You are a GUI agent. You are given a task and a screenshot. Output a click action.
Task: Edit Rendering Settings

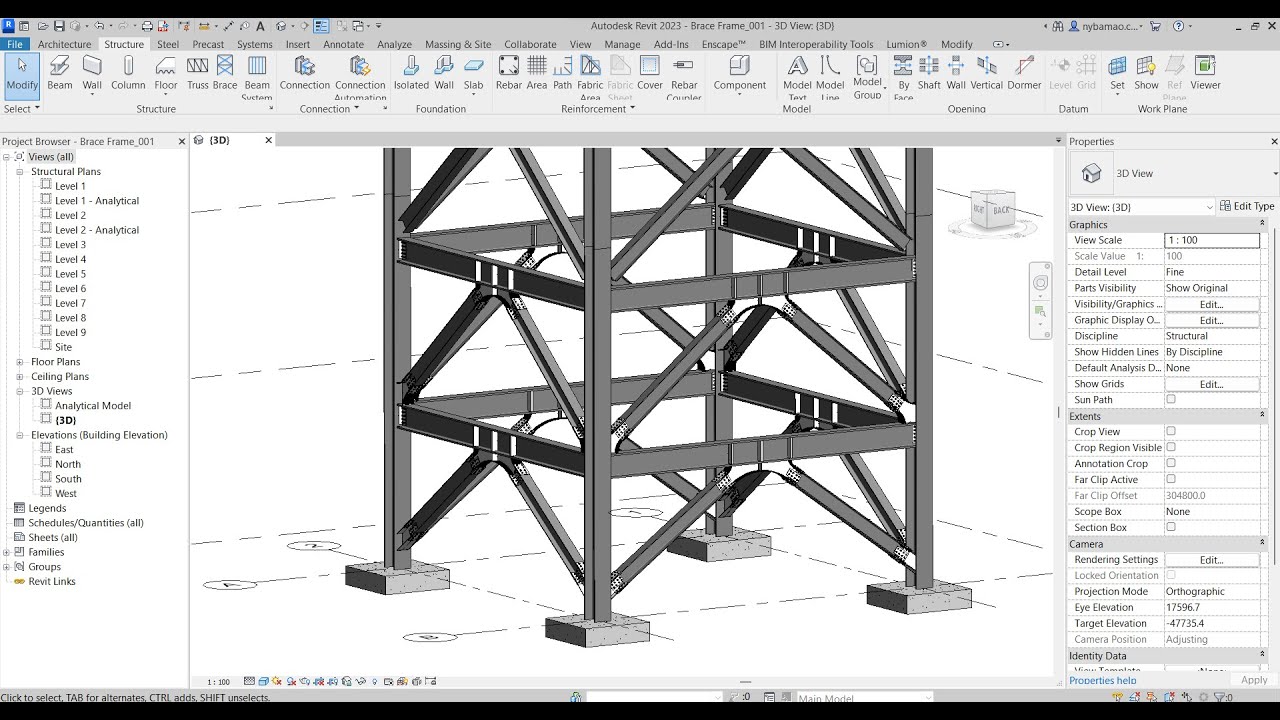(x=1211, y=560)
